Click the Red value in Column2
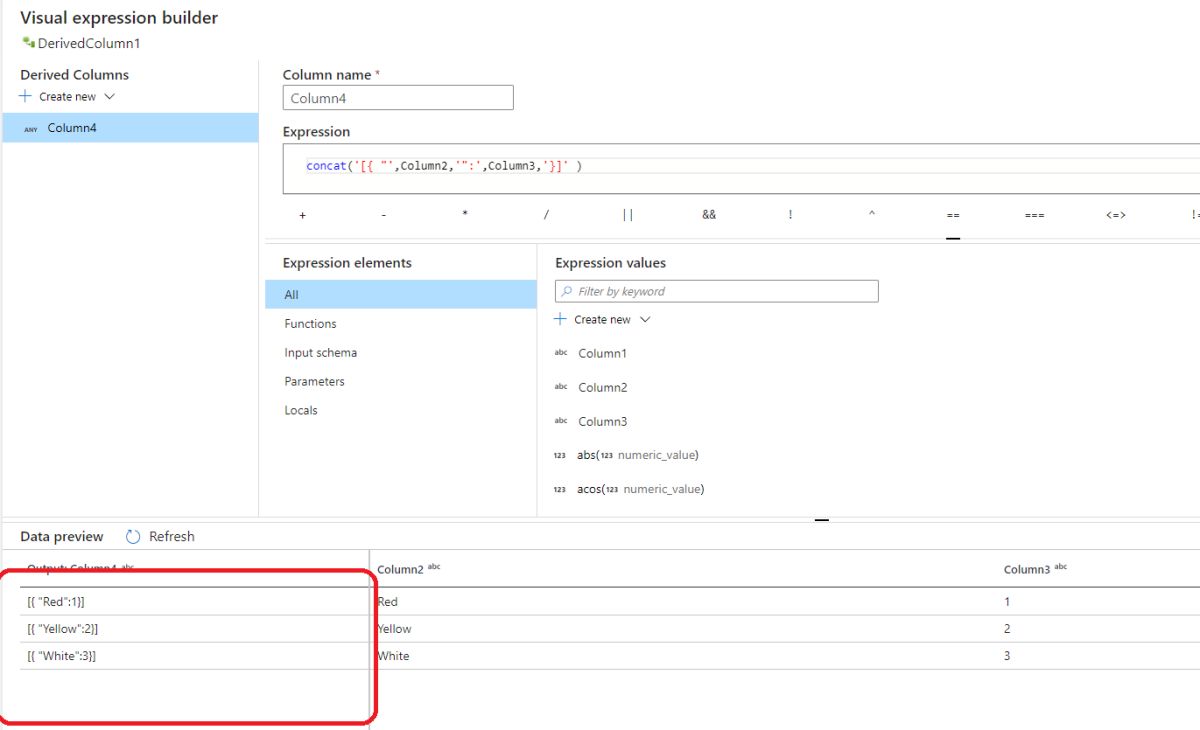1200x730 pixels. point(387,602)
